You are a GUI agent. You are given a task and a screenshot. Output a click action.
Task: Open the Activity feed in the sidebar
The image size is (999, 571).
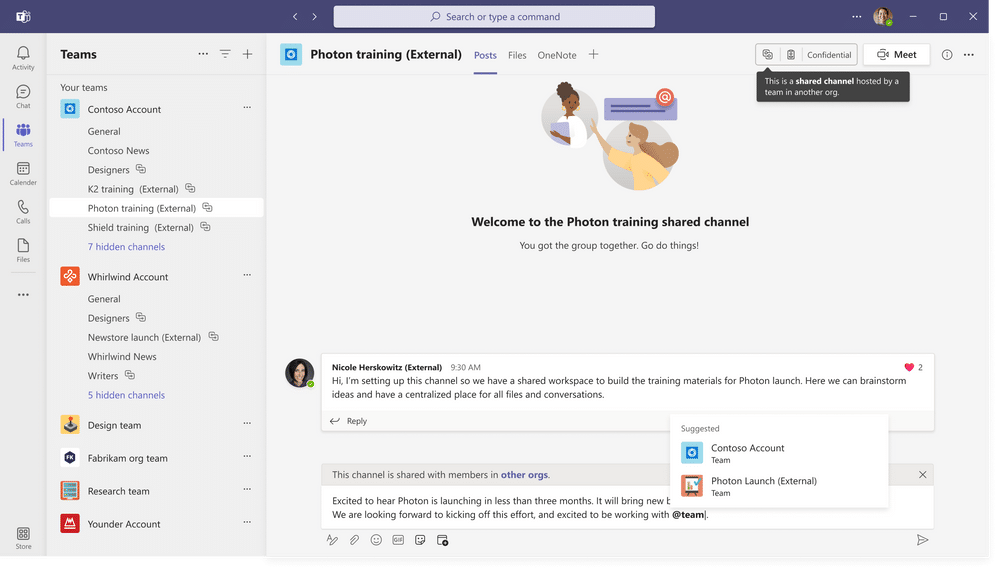[23, 58]
